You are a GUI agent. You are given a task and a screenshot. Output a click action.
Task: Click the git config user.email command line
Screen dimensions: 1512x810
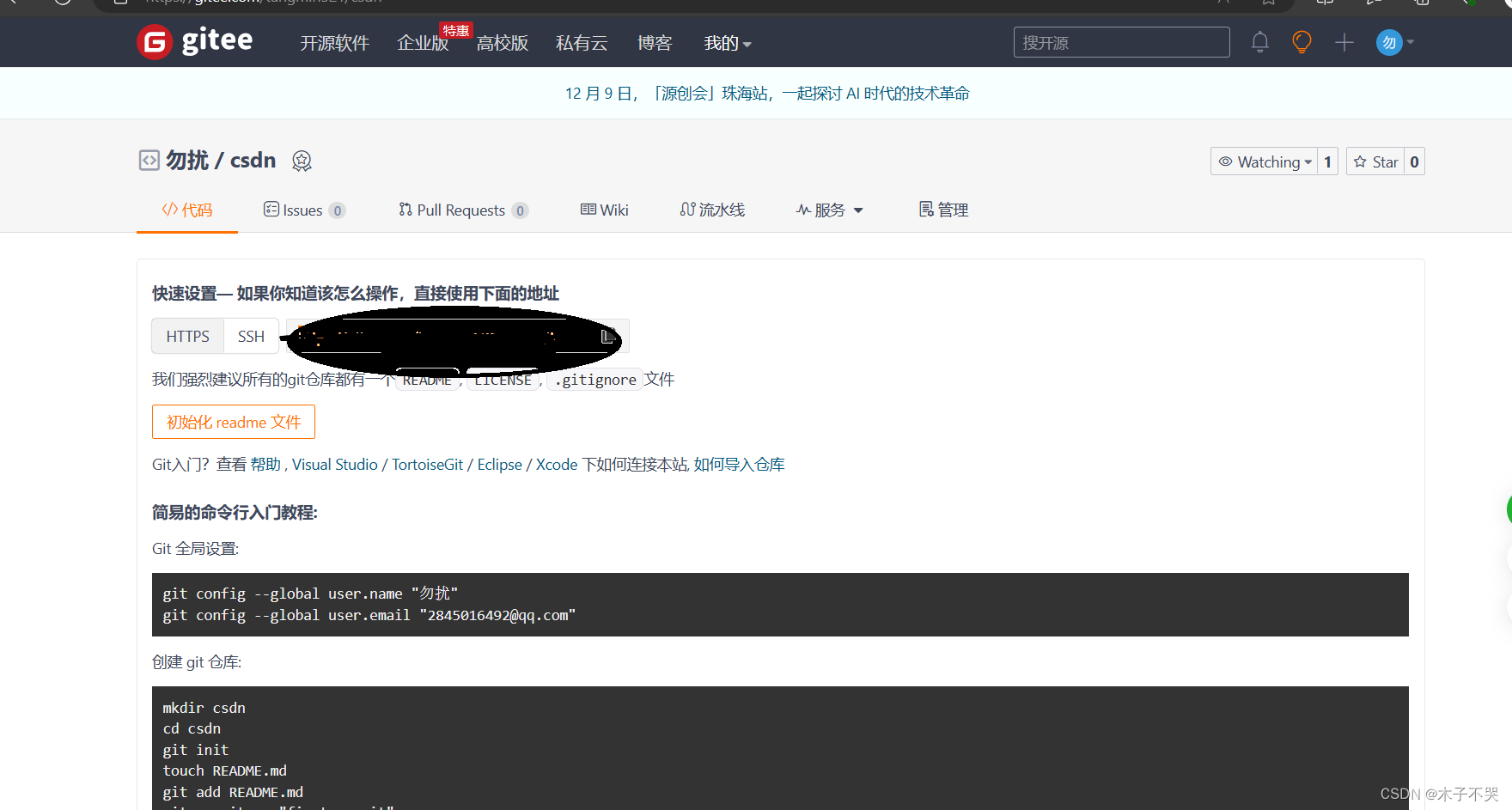tap(369, 615)
